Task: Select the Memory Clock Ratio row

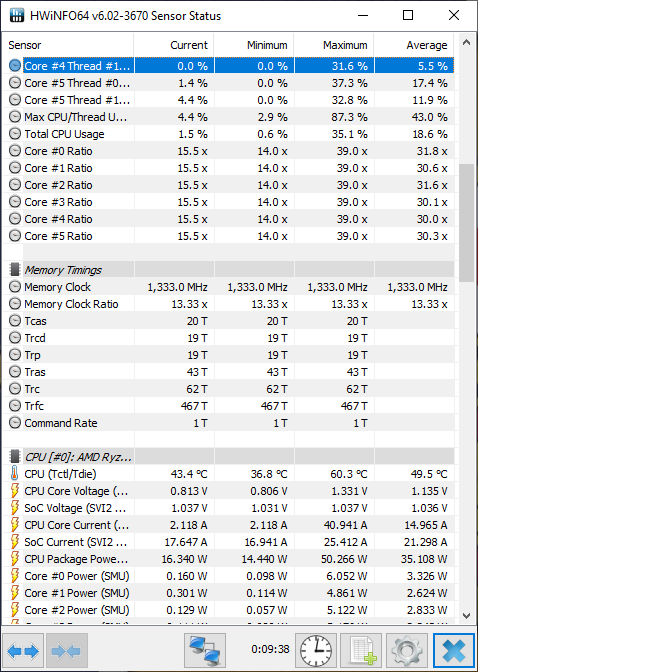Action: (x=229, y=304)
